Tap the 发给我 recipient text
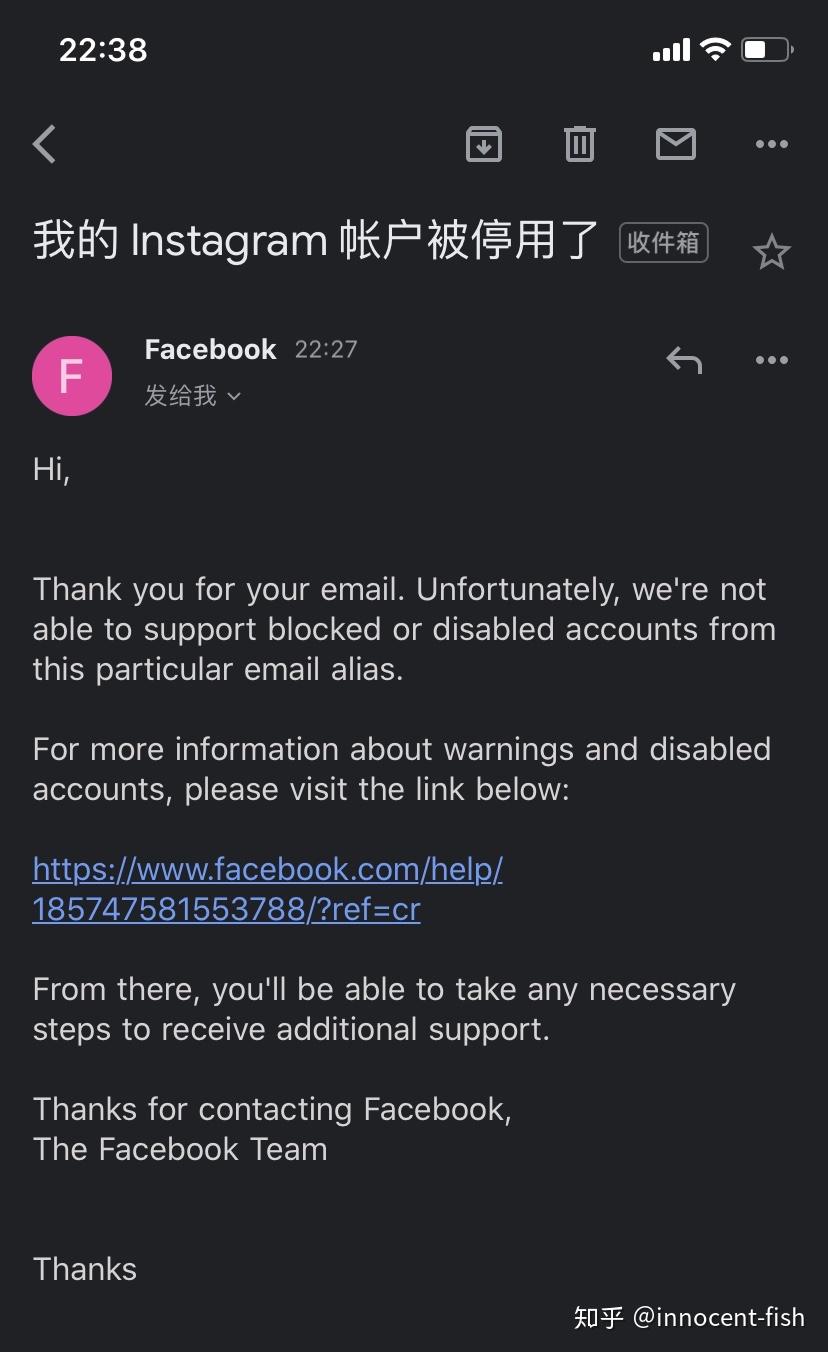The height and width of the screenshot is (1352, 828). point(181,396)
